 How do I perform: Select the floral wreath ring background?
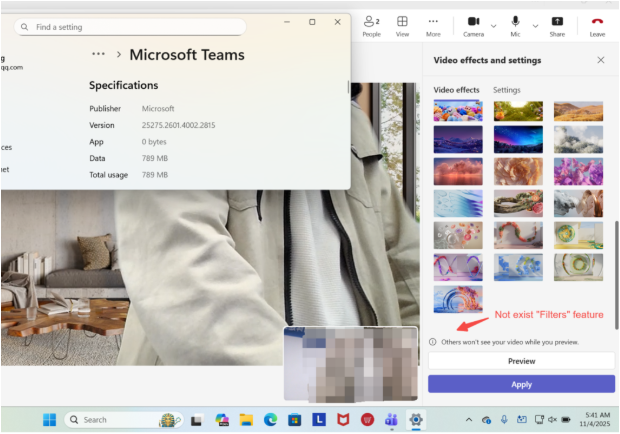click(x=518, y=203)
